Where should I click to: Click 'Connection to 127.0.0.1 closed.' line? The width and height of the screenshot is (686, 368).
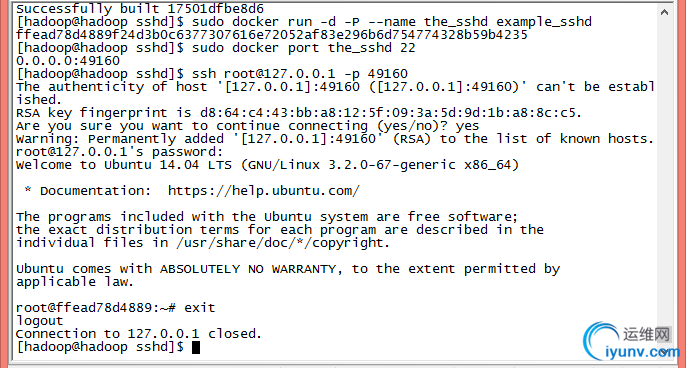(x=139, y=334)
